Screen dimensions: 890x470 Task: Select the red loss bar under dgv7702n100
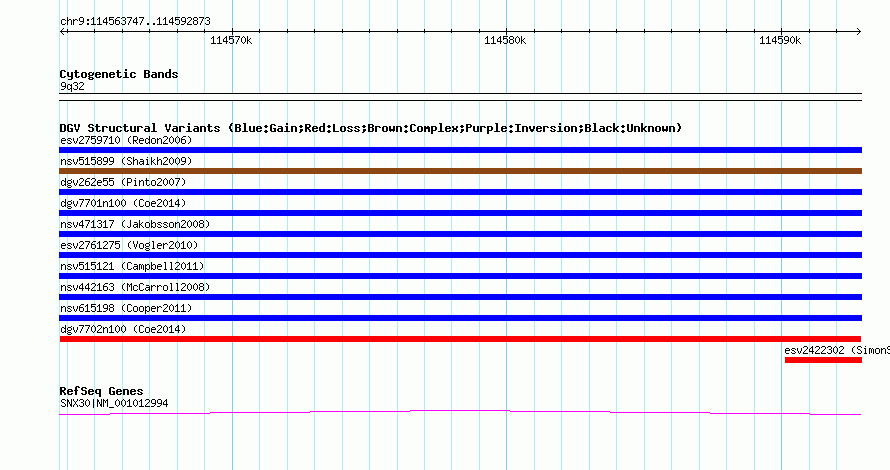pyautogui.click(x=460, y=339)
